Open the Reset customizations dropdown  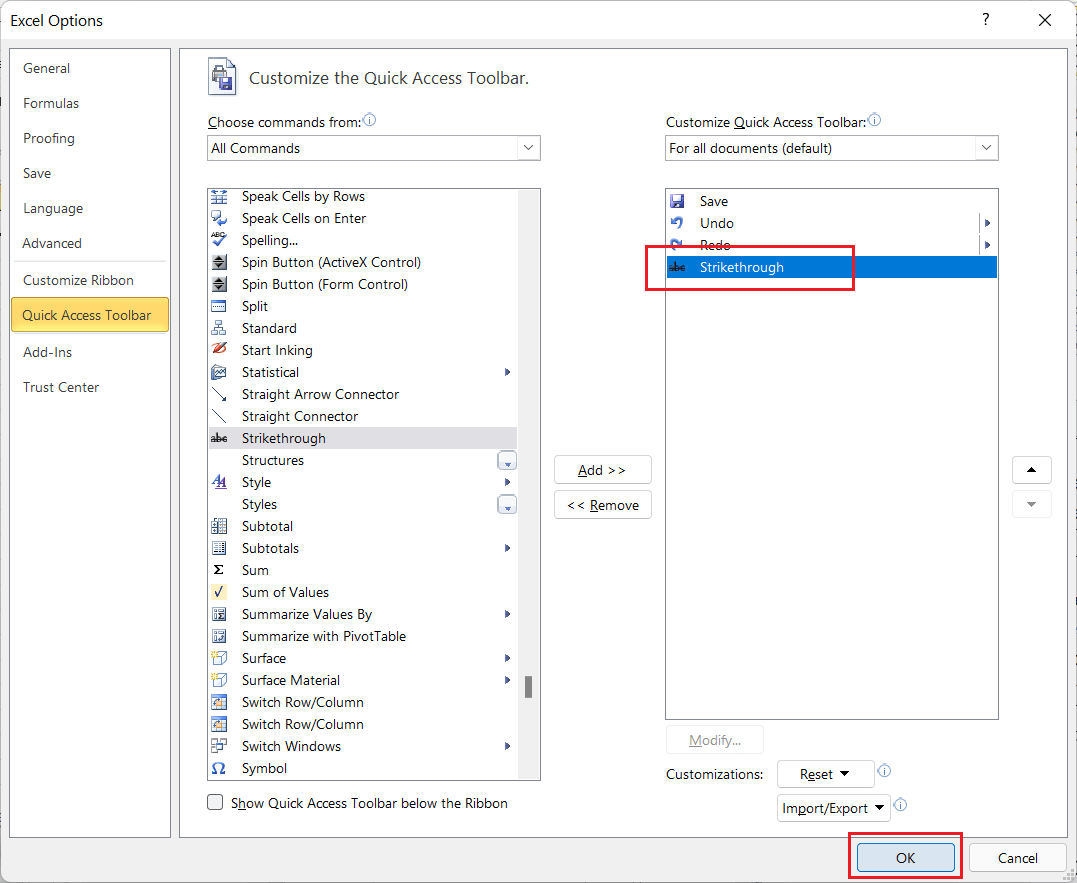click(825, 774)
